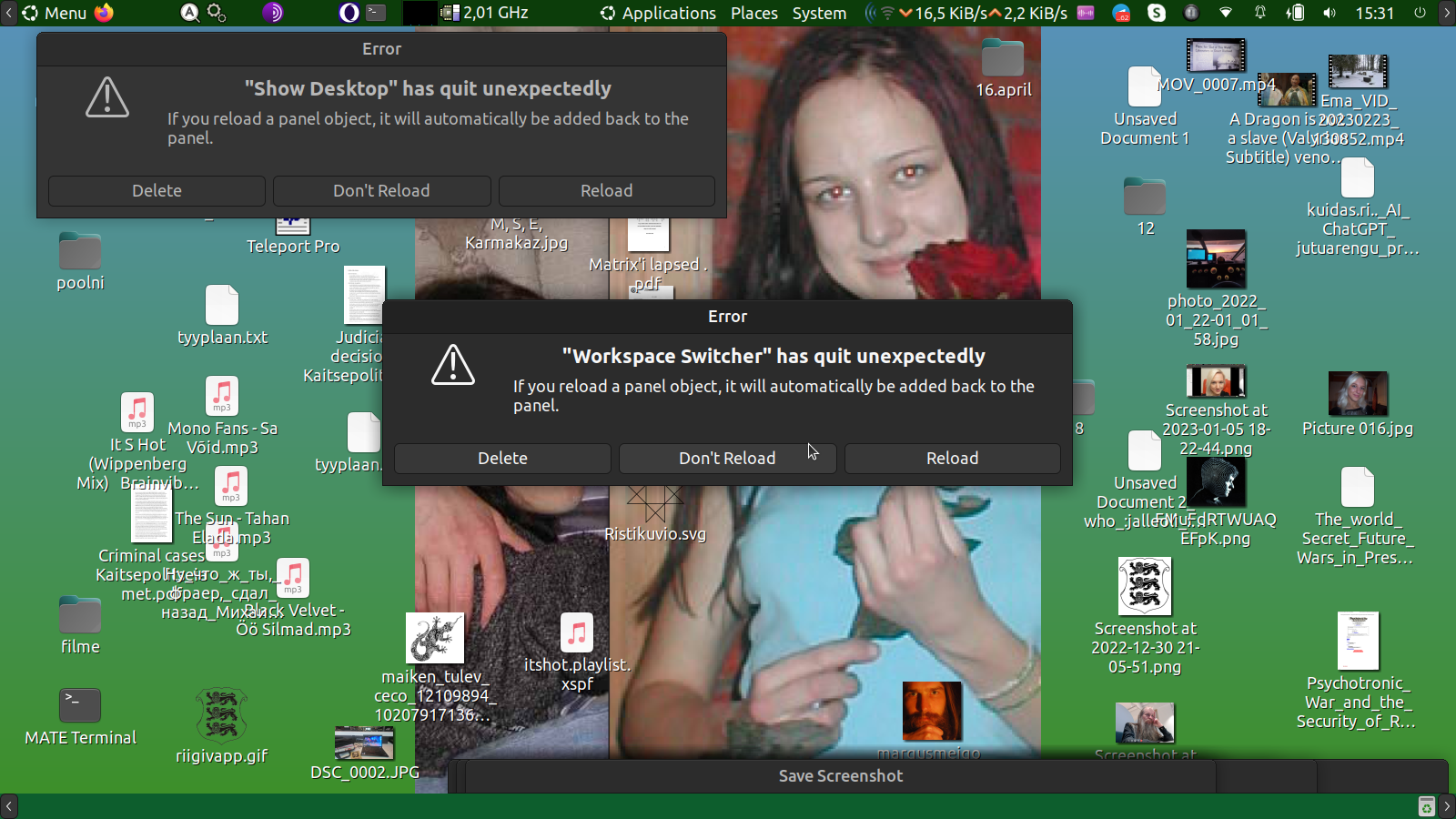Viewport: 1456px width, 819px height.
Task: Open the Tor Browser launcher icon
Action: [x=273, y=13]
